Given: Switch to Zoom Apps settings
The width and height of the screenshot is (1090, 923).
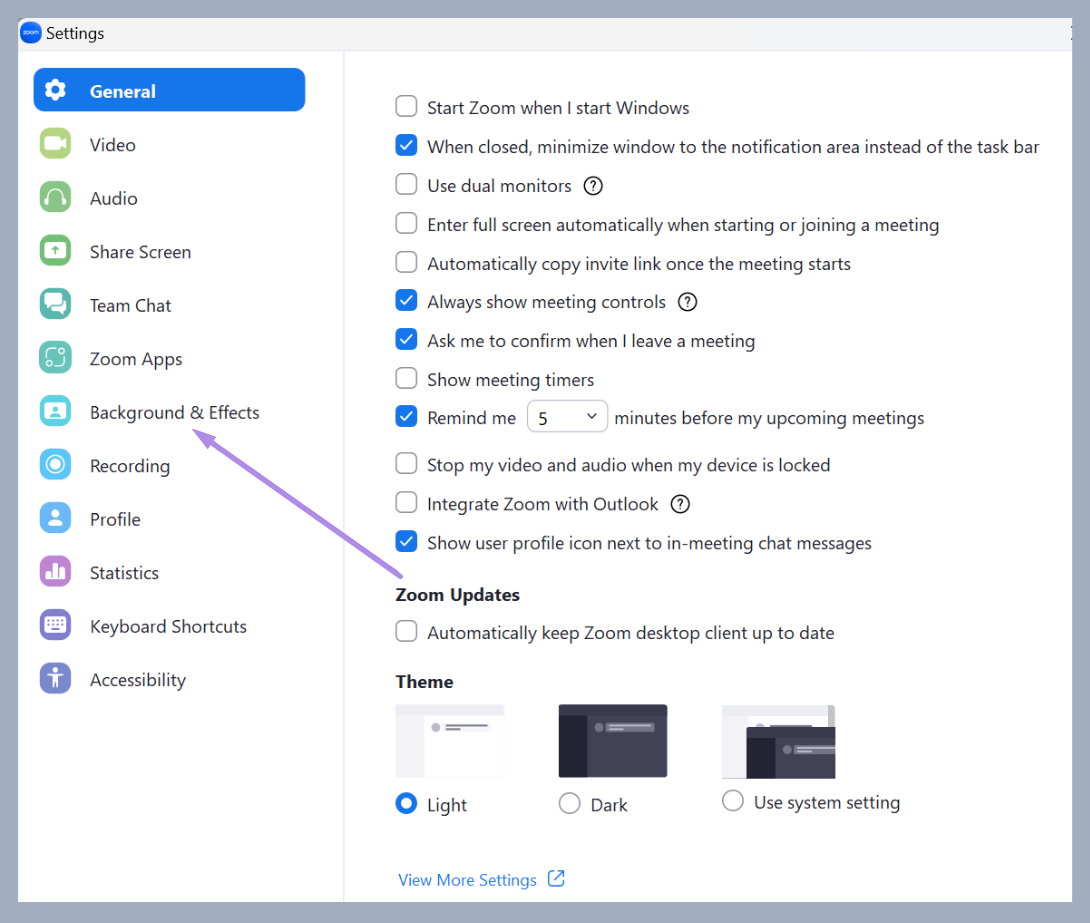Looking at the screenshot, I should (x=169, y=358).
